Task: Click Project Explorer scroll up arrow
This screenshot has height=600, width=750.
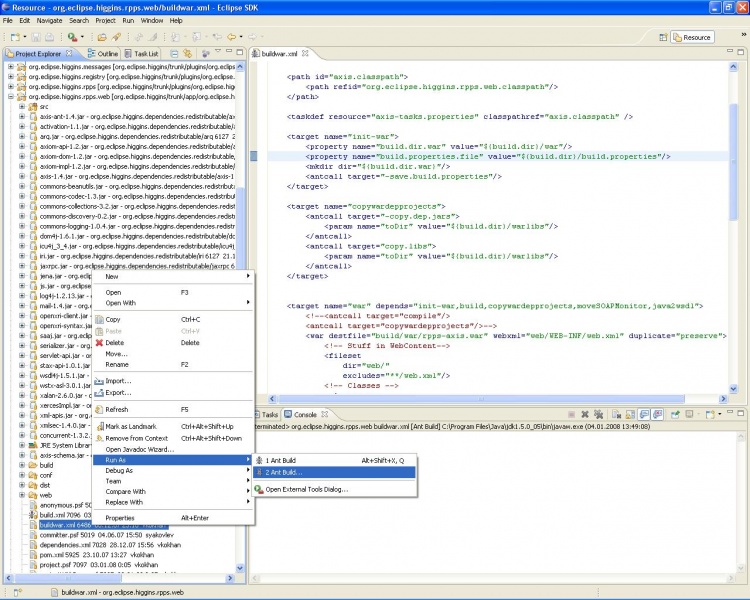Action: (x=240, y=67)
